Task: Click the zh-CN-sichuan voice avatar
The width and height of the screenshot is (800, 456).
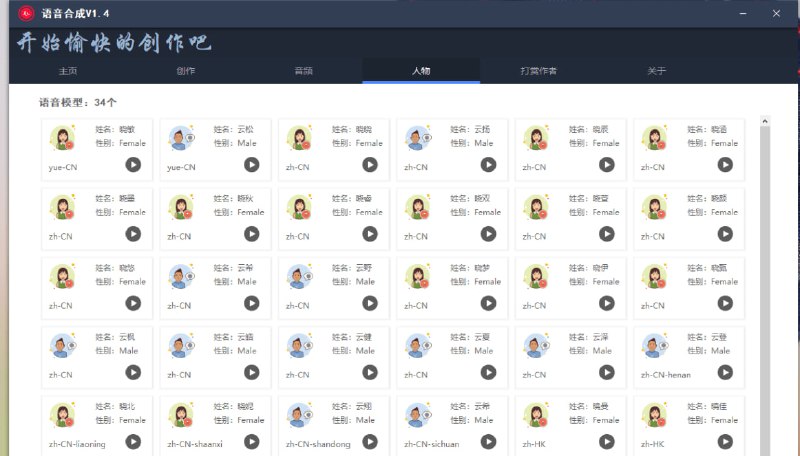Action: pyautogui.click(x=418, y=415)
